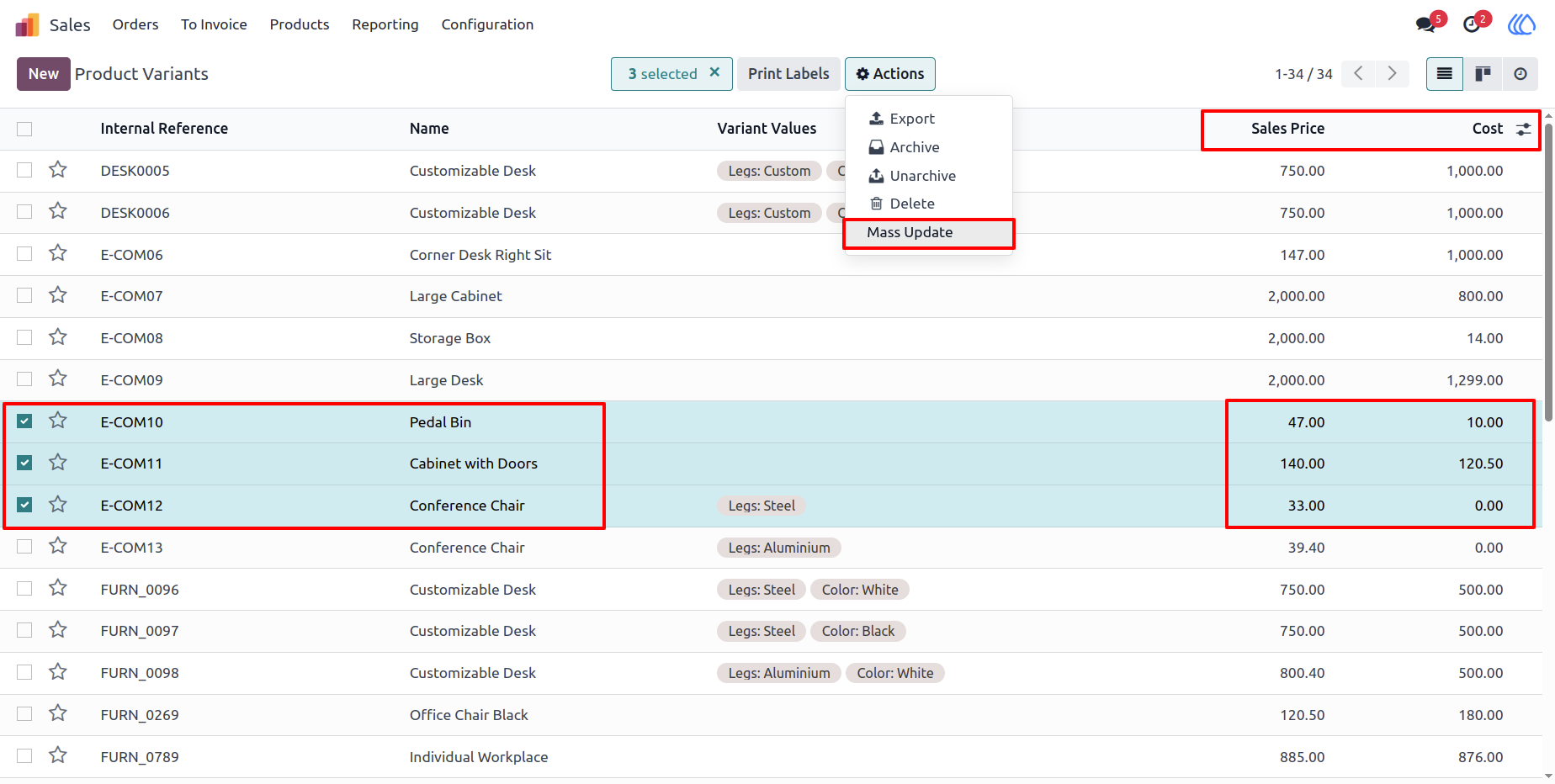
Task: Create a New product variant
Action: pyautogui.click(x=44, y=74)
